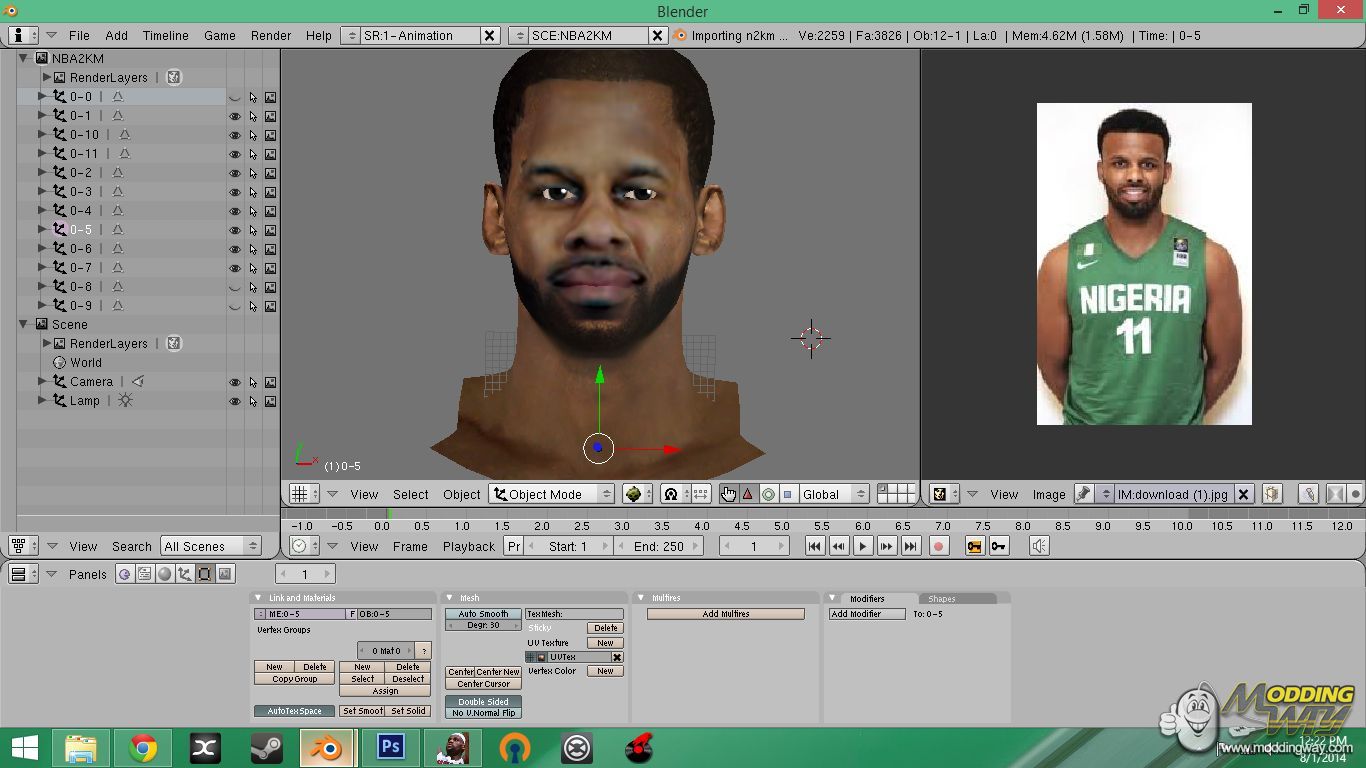Toggle the Double Sided mesh option

(x=483, y=701)
